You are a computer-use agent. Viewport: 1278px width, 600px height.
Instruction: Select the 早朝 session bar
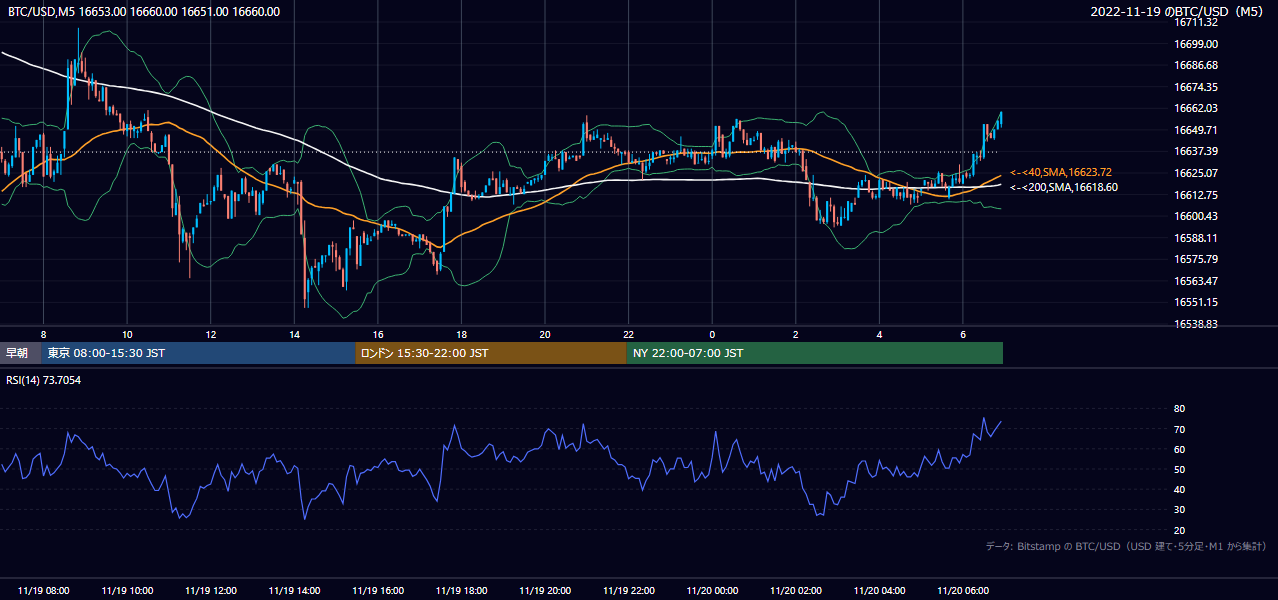click(x=21, y=353)
